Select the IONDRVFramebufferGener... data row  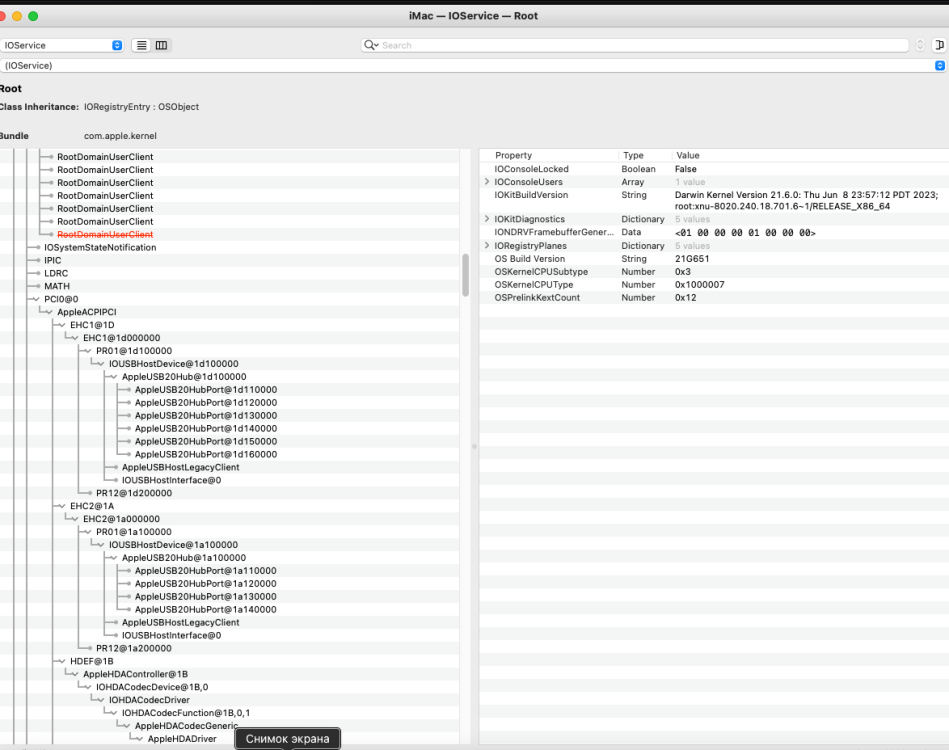pyautogui.click(x=714, y=232)
